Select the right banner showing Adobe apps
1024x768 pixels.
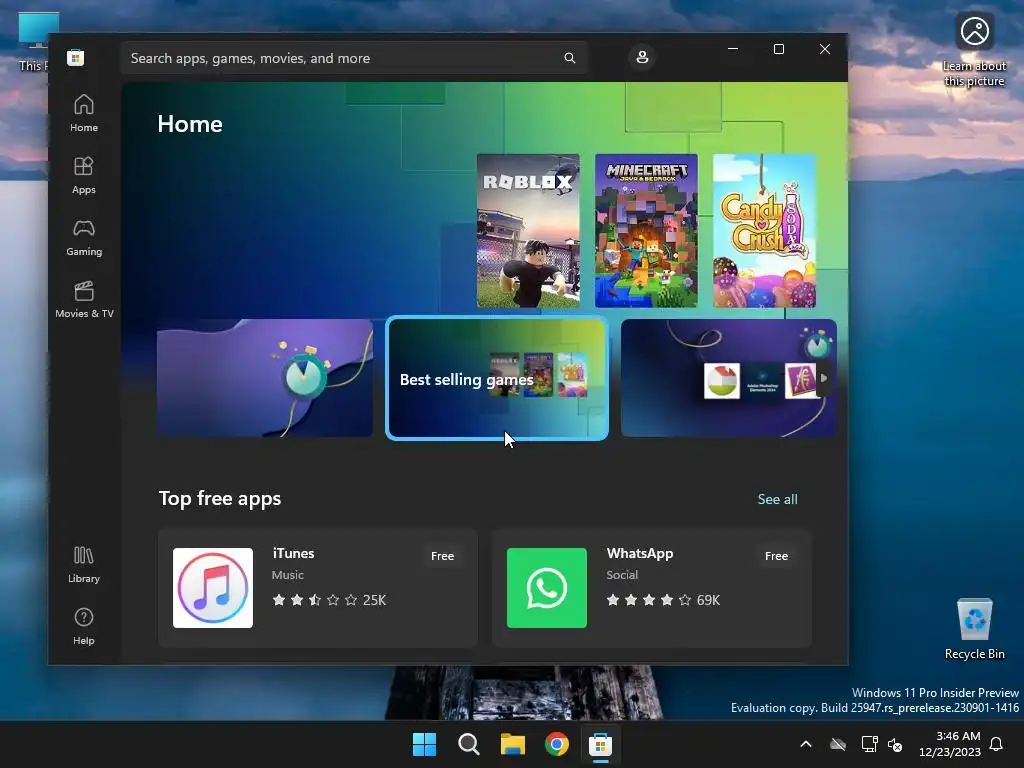[x=728, y=378]
